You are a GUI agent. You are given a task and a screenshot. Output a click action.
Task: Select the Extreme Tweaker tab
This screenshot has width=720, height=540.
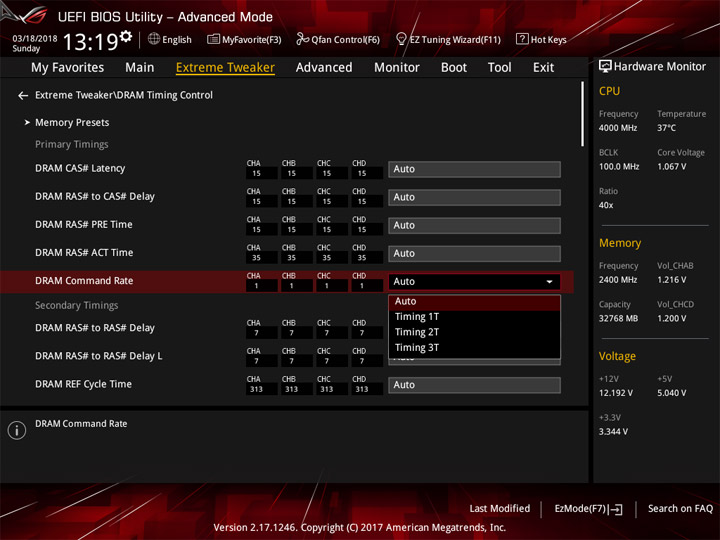[225, 68]
